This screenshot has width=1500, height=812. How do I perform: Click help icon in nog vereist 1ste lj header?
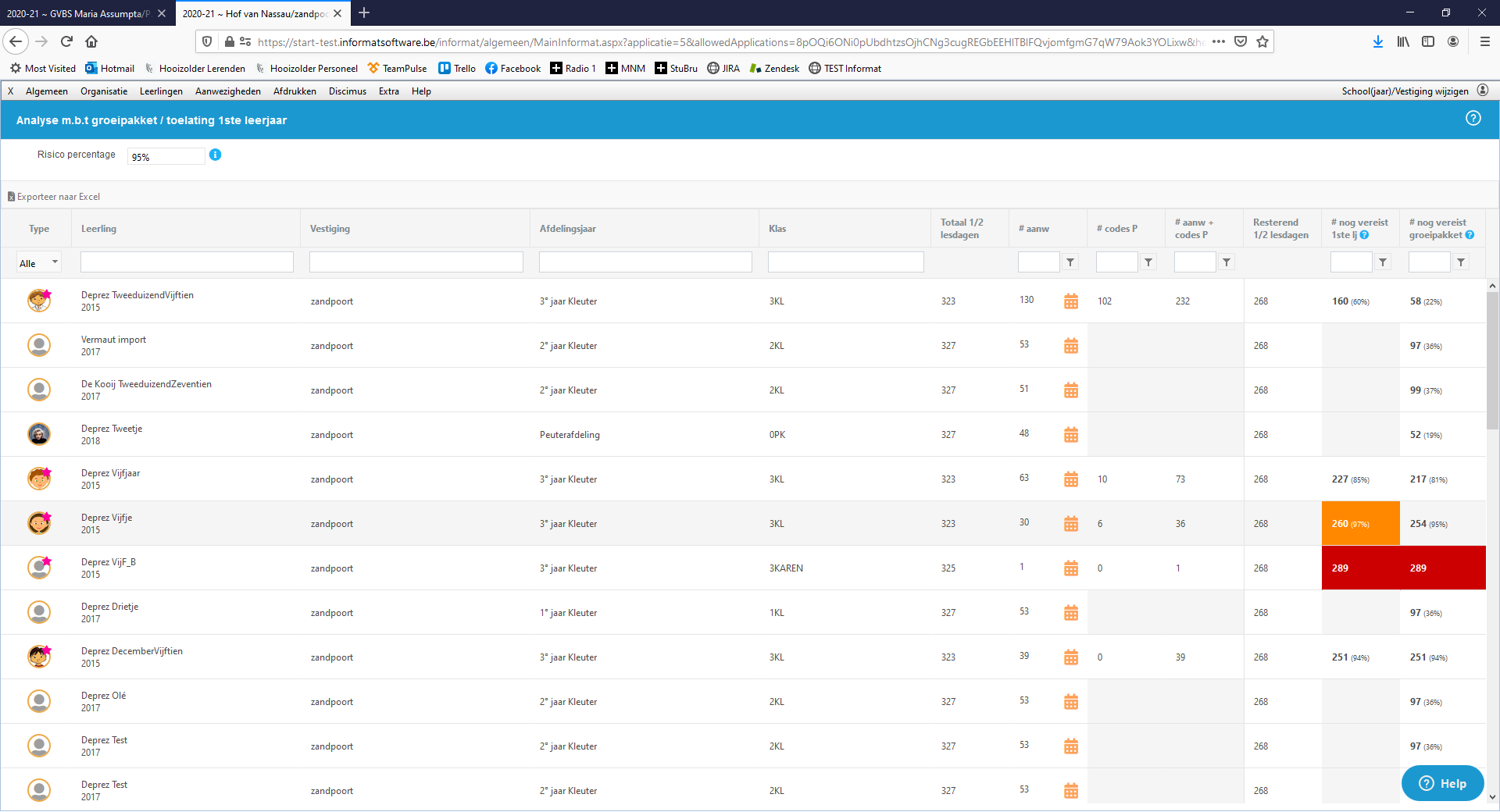click(x=1364, y=235)
